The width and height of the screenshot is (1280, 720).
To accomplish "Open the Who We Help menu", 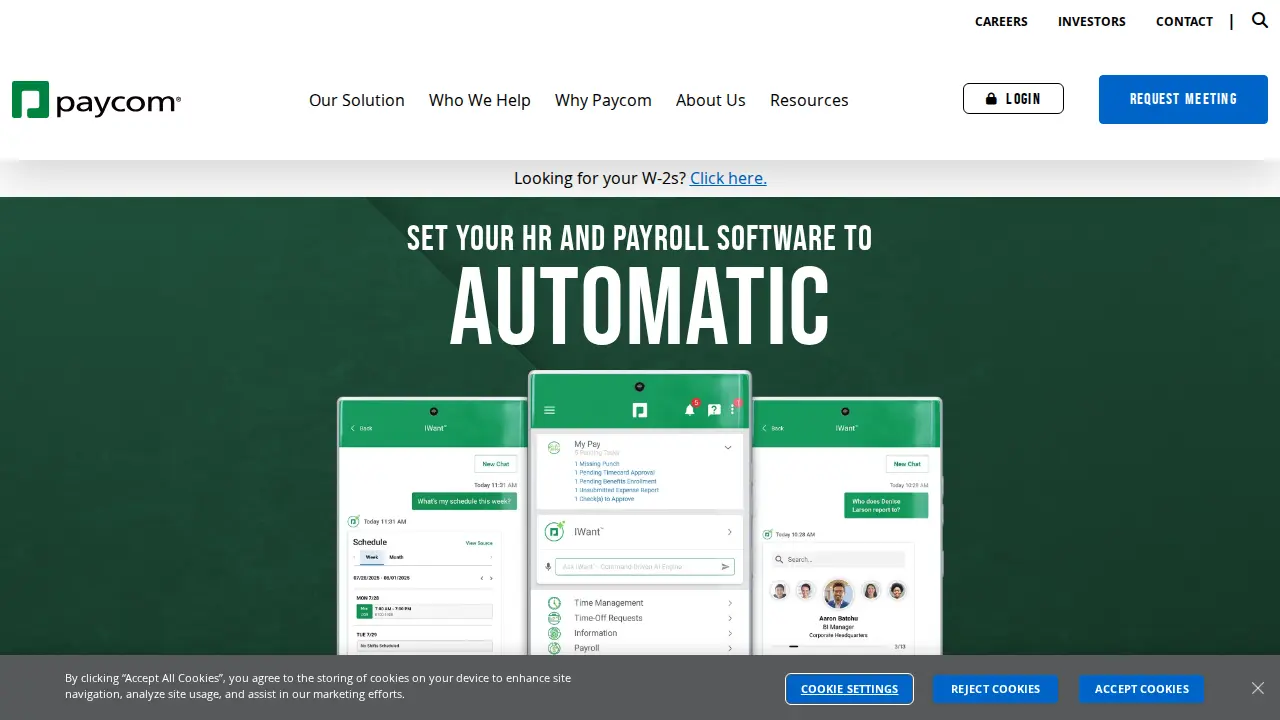I will 480,100.
